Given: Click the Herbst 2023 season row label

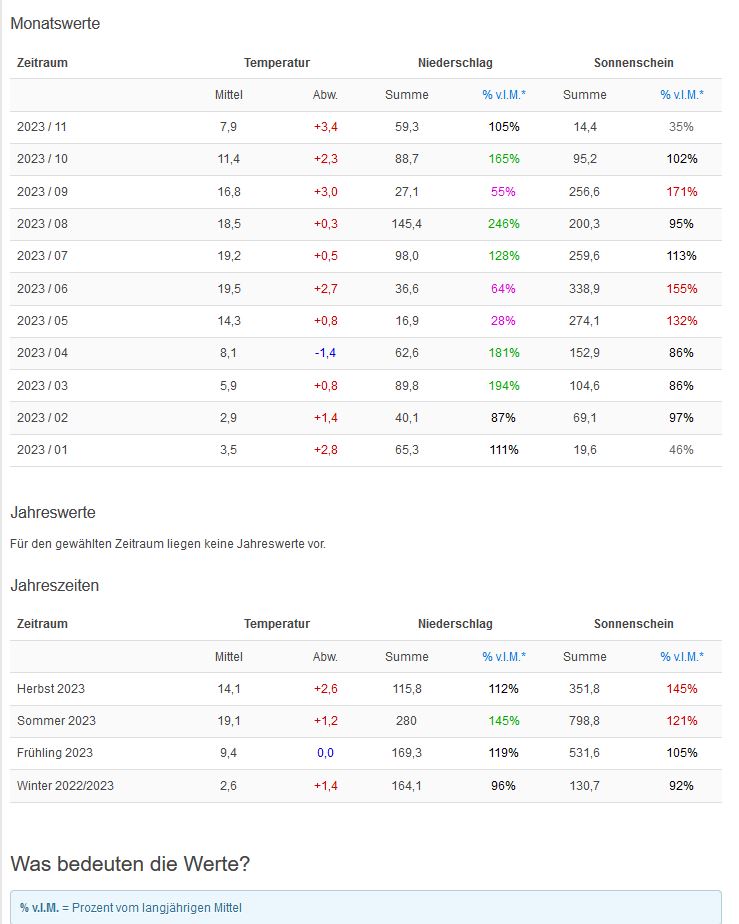Looking at the screenshot, I should [51, 689].
